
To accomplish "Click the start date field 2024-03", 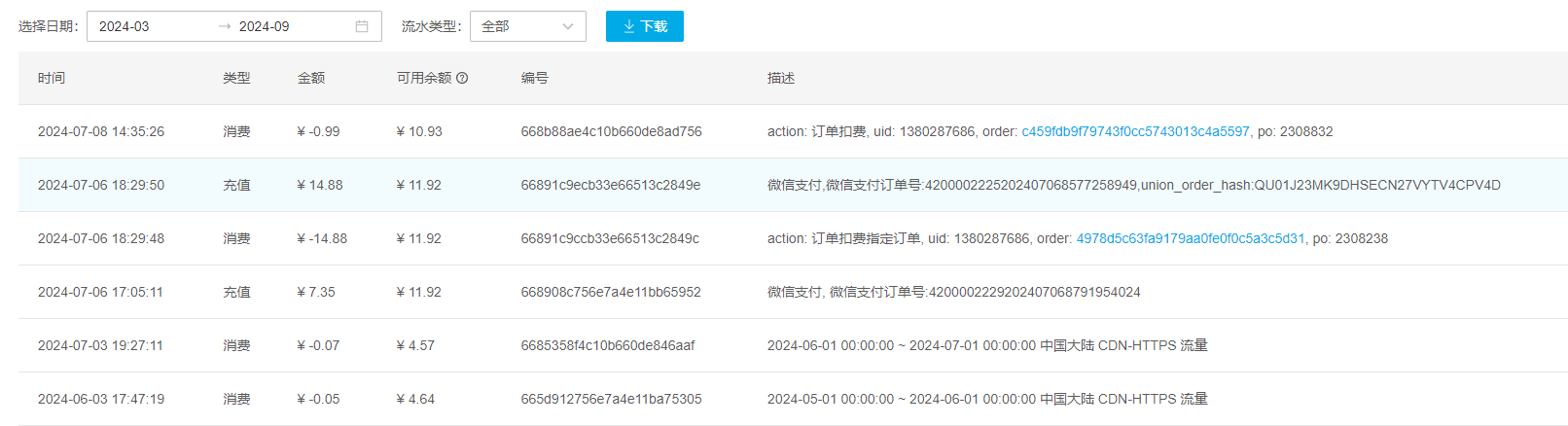I will [x=151, y=26].
